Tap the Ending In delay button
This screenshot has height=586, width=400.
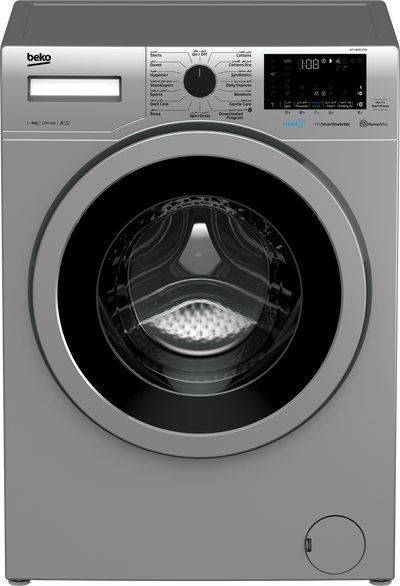(345, 104)
